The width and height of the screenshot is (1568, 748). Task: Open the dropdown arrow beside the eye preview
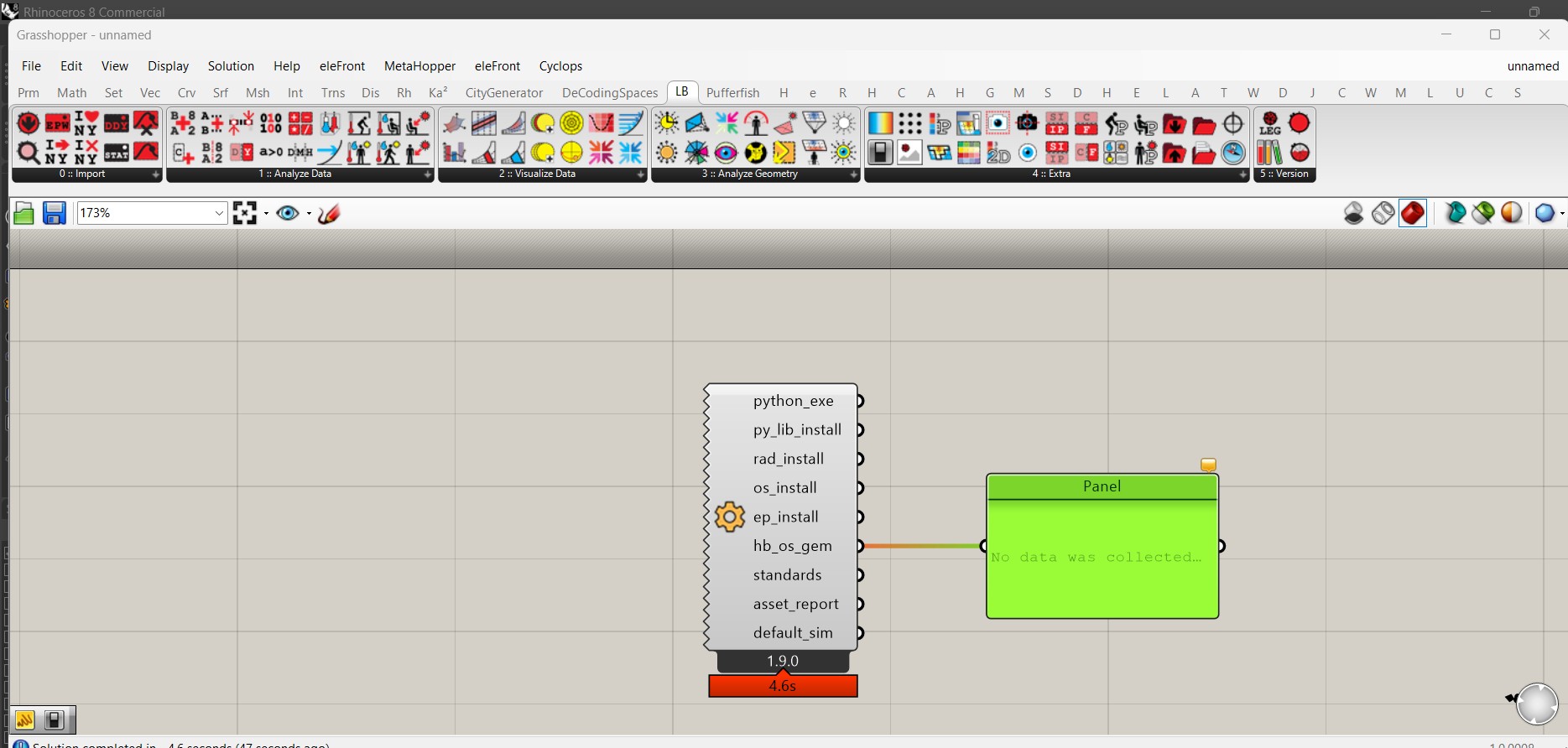309,213
